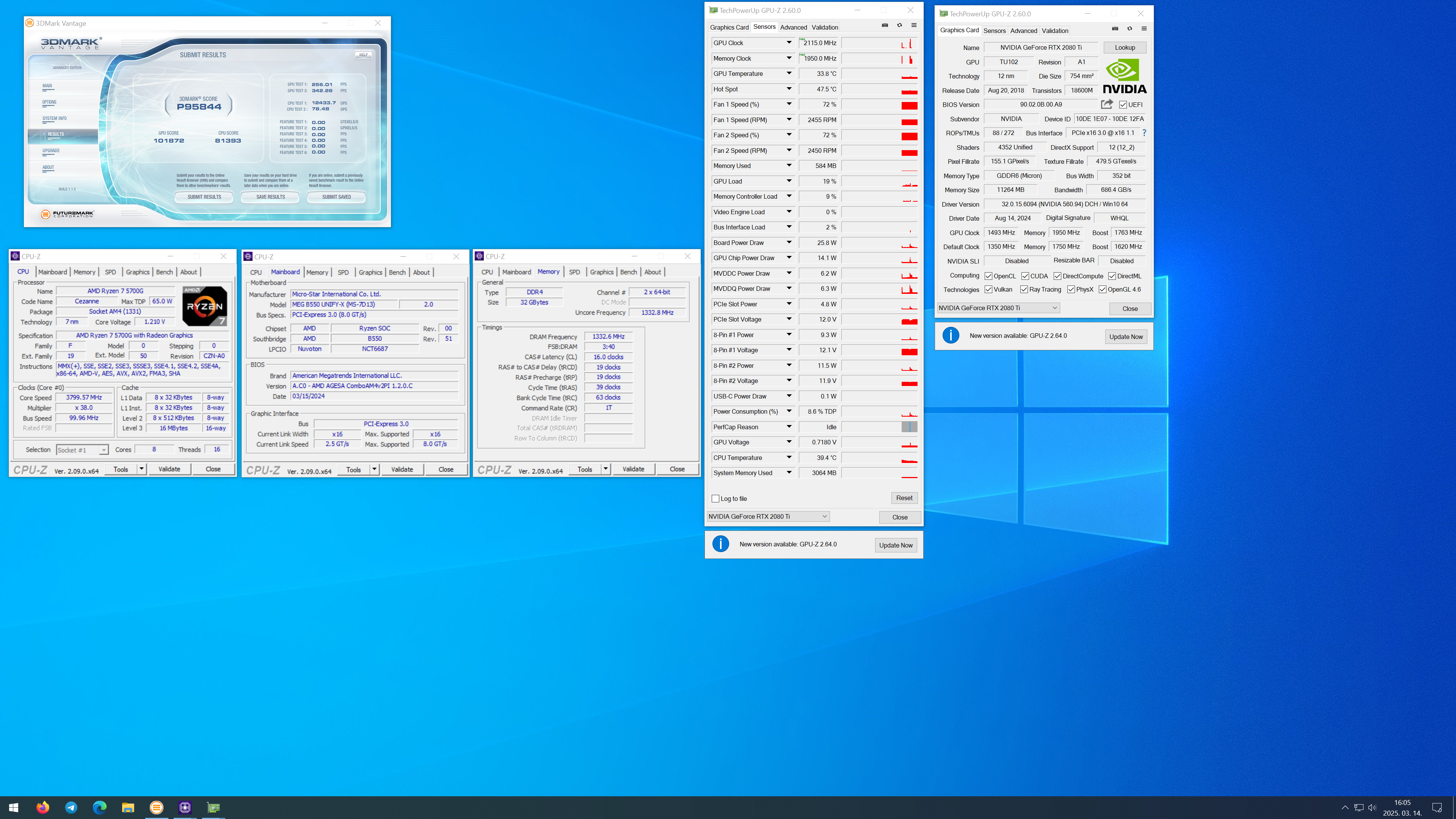Open the GPU Temperature sensor dropdown

789,74
